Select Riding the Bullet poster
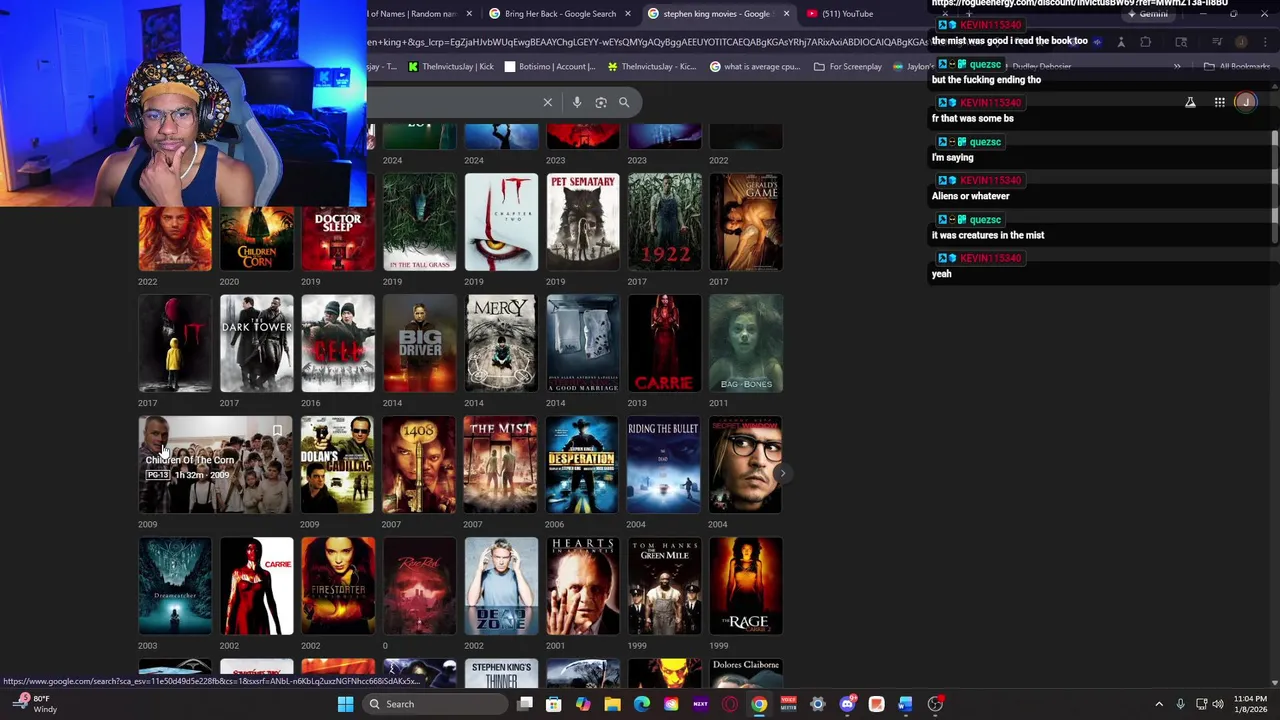Viewport: 1280px width, 720px height. (x=665, y=465)
